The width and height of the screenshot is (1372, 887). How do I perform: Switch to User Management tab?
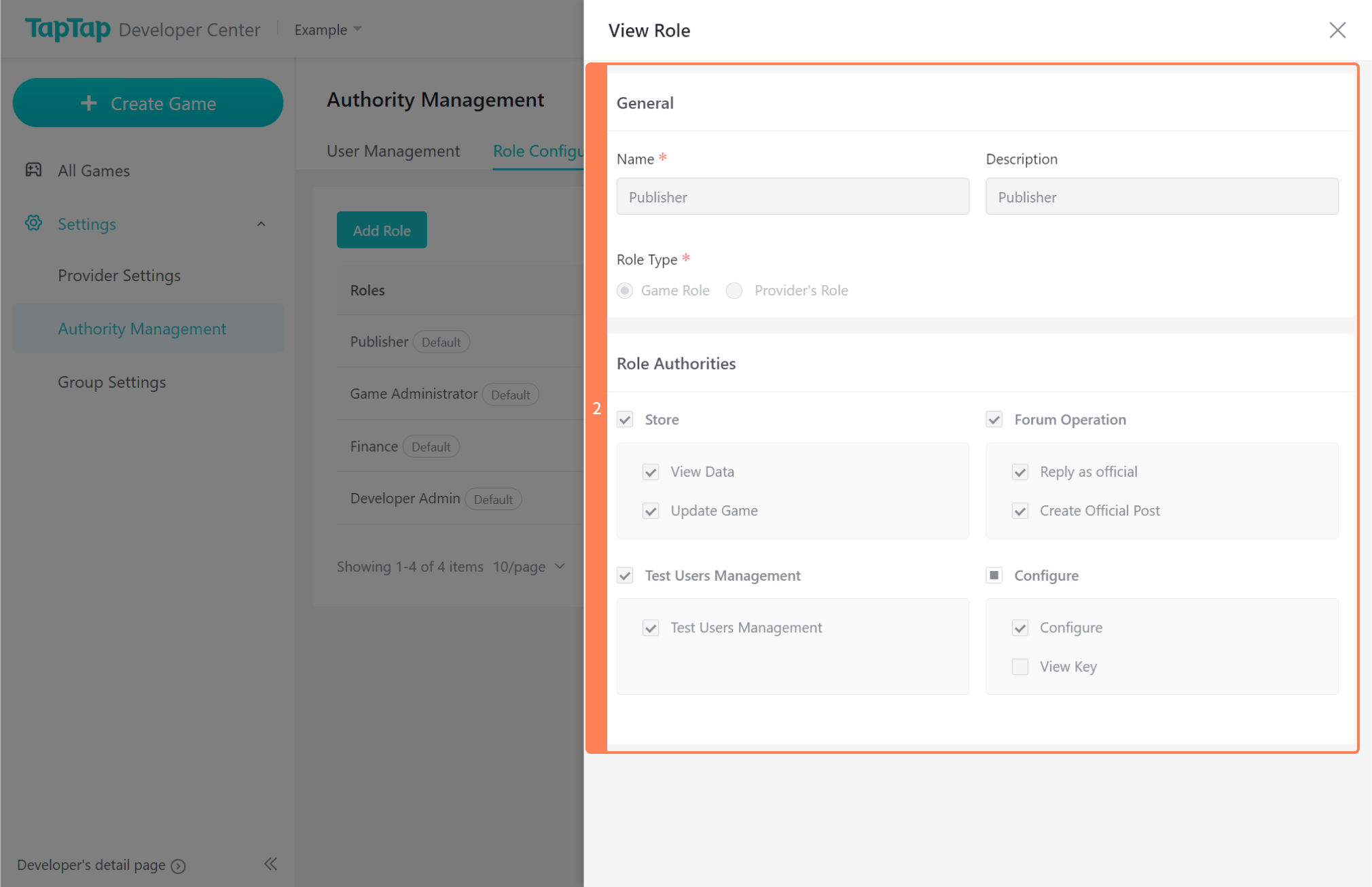point(393,151)
